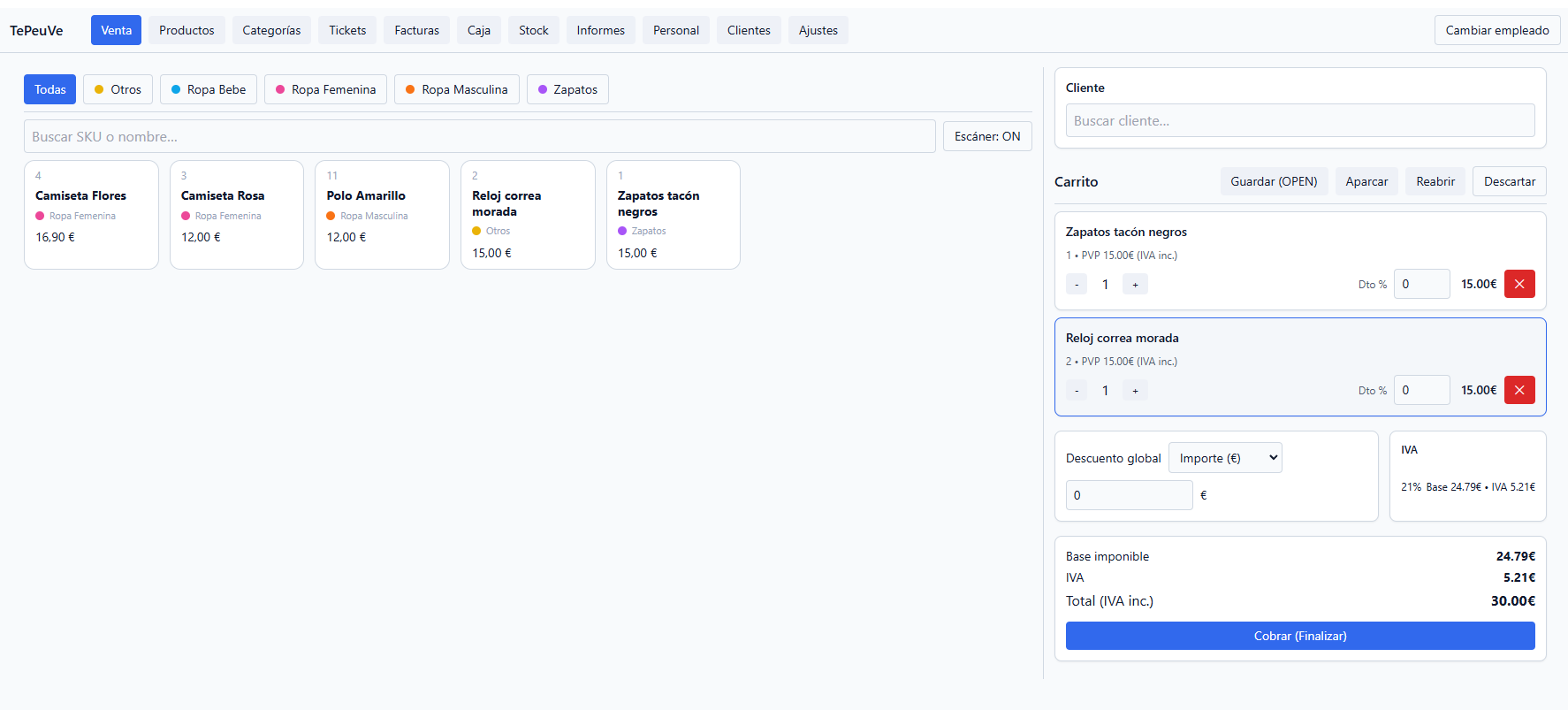Click the Buscar cliente search field

click(x=1299, y=120)
